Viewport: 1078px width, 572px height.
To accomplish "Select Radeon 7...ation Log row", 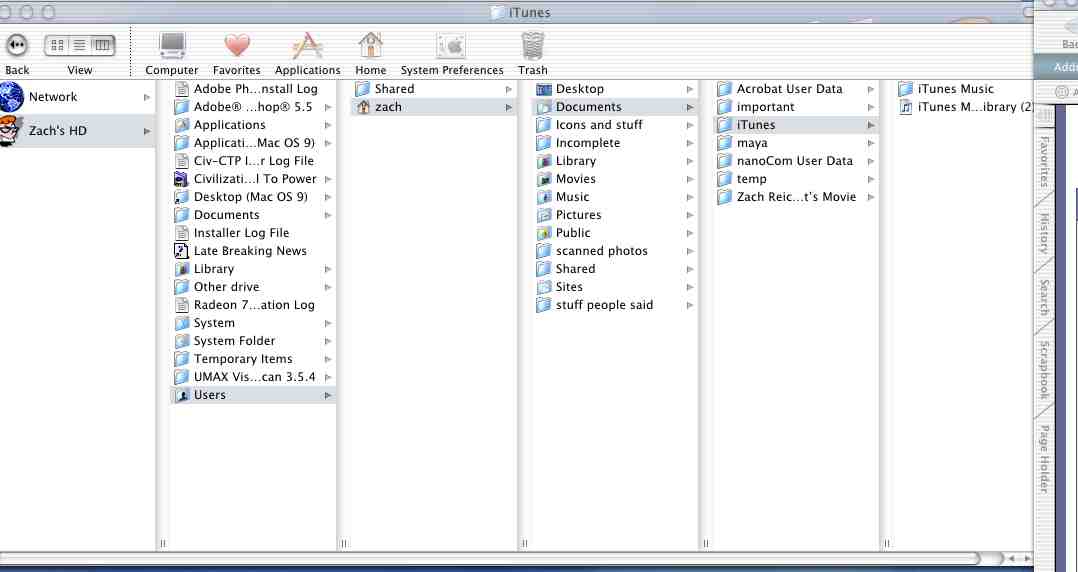I will tap(252, 305).
